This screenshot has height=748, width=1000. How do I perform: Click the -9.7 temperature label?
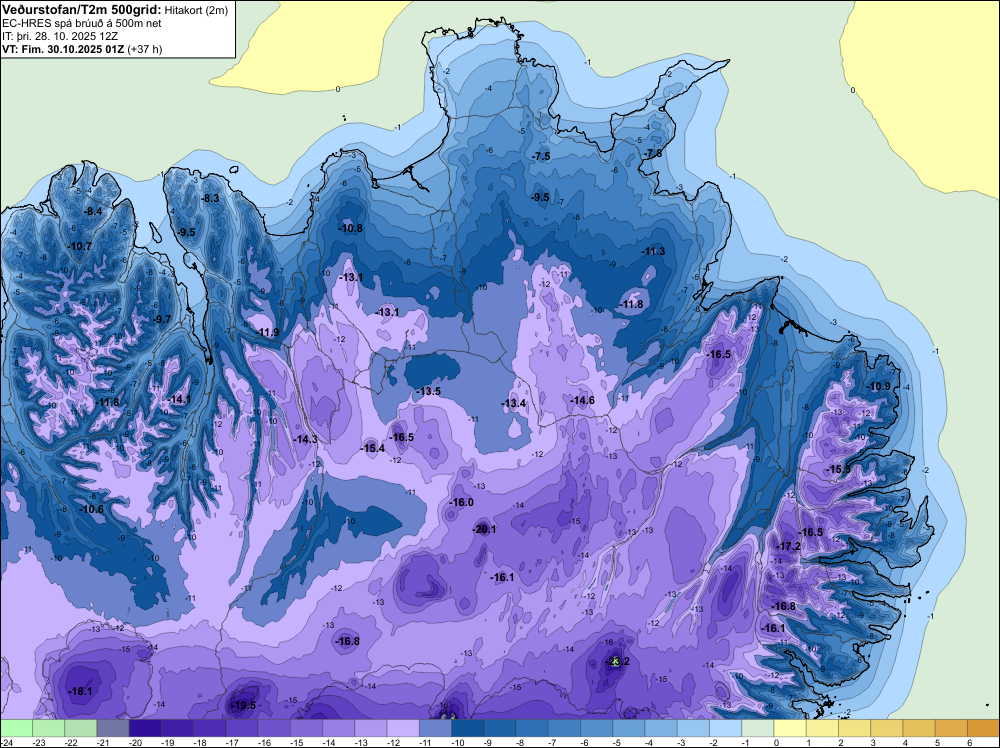[x=162, y=319]
